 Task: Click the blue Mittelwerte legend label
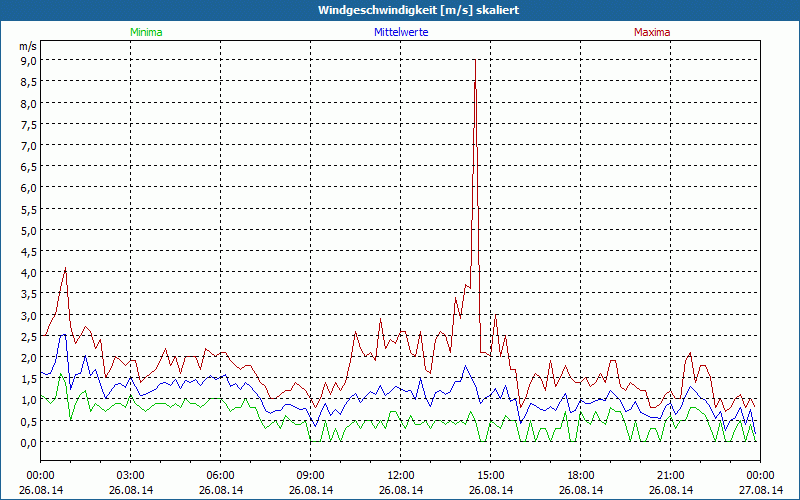(401, 32)
